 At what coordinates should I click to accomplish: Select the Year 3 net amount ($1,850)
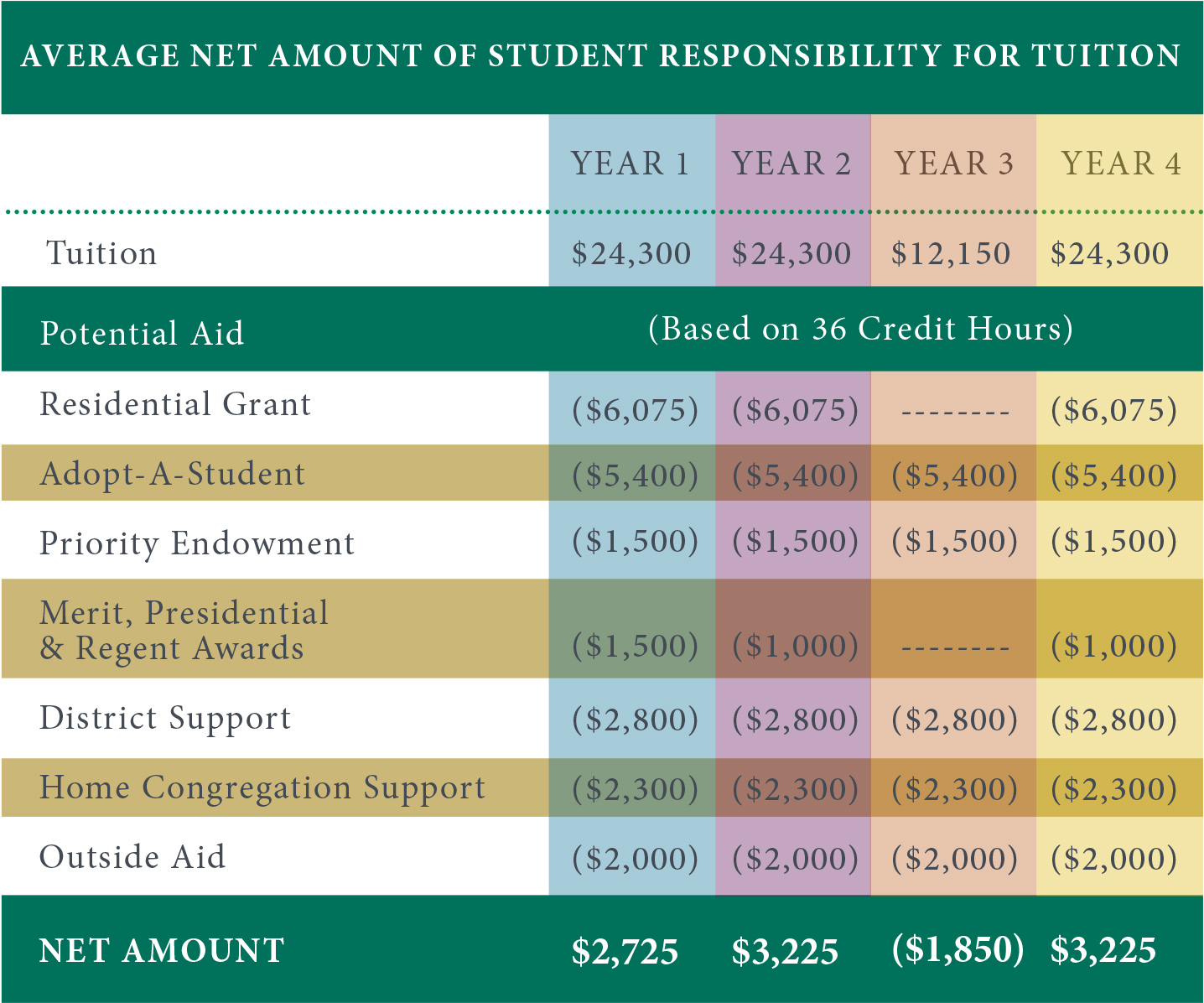[x=957, y=949]
